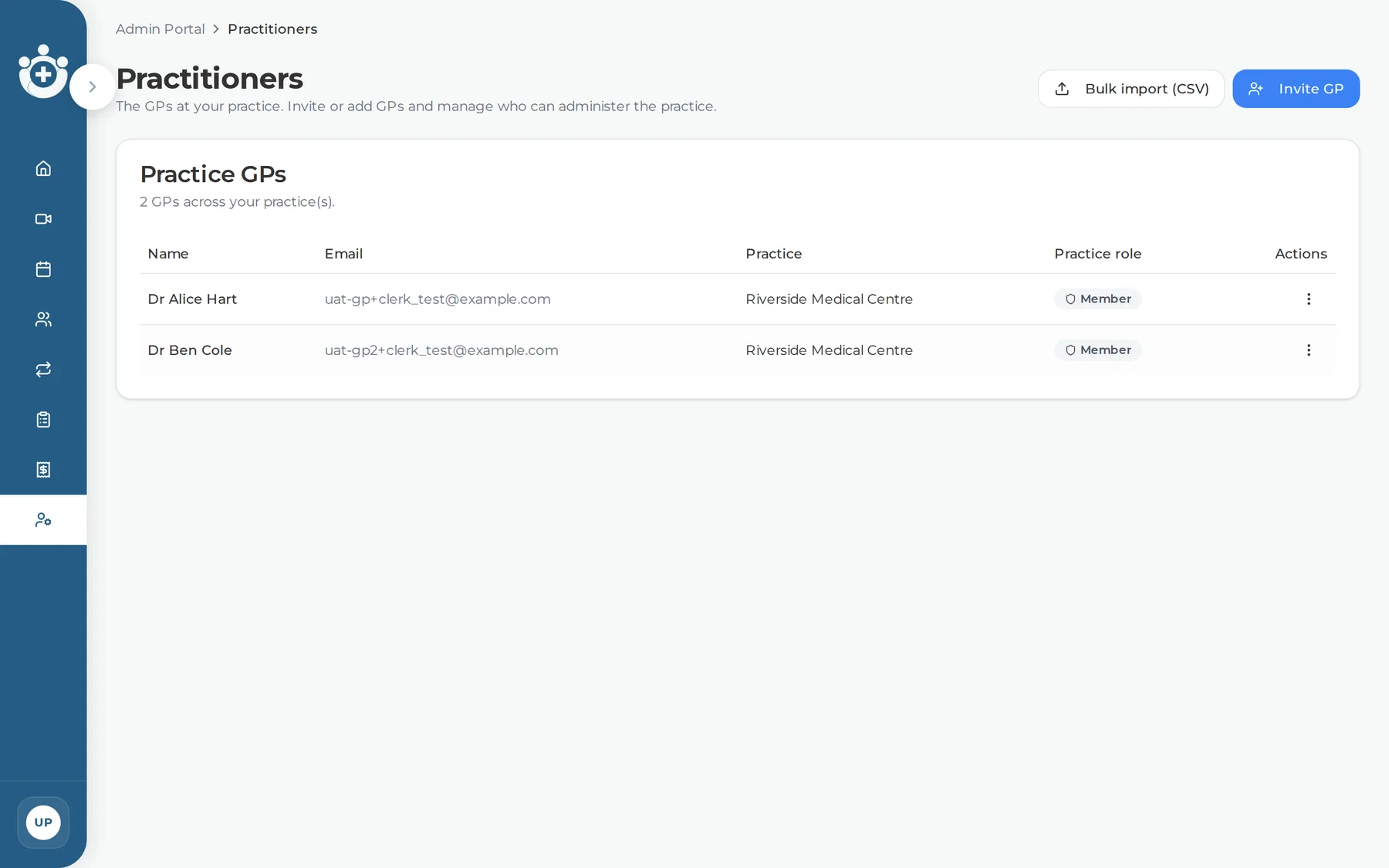The width and height of the screenshot is (1389, 868).
Task: Go to Admin Portal breadcrumb
Action: tap(160, 29)
